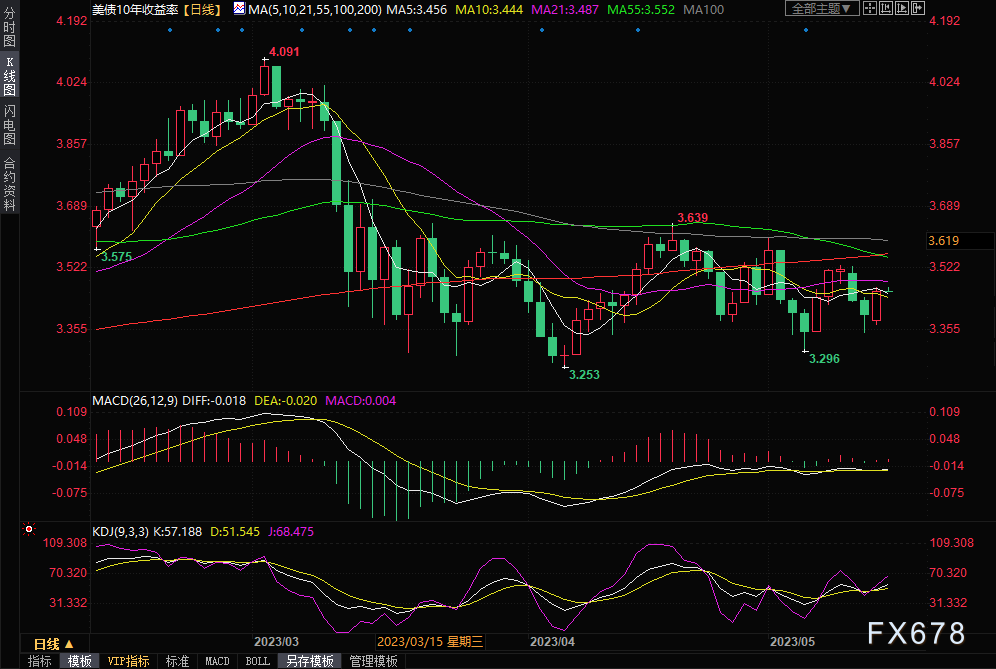996x669 pixels.
Task: Click the MA indicator chart icon
Action: coord(238,8)
